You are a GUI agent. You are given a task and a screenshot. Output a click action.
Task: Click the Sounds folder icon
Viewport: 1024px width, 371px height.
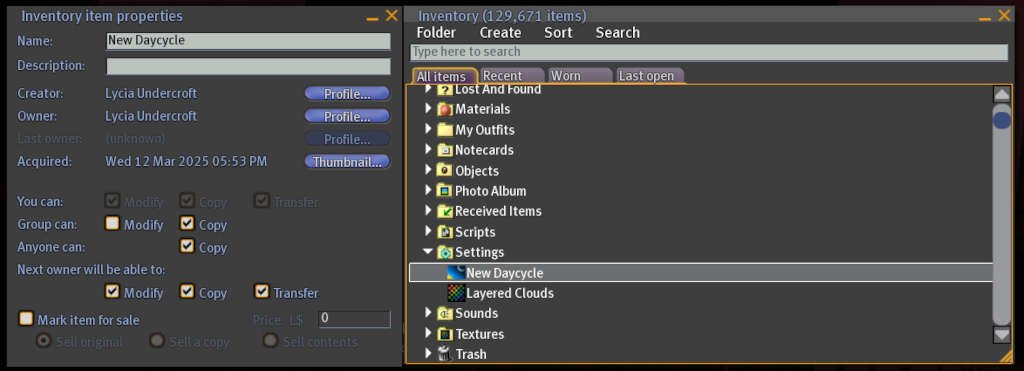445,314
